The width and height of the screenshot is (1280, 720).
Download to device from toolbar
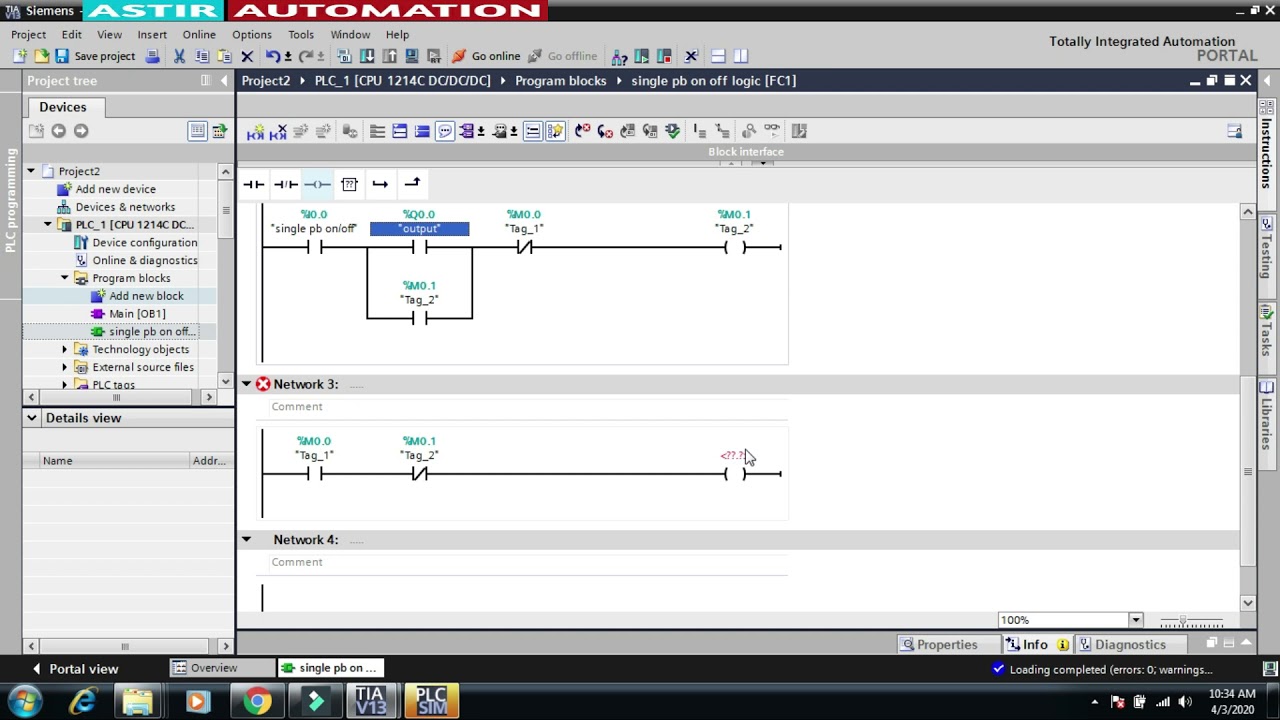pyautogui.click(x=367, y=56)
